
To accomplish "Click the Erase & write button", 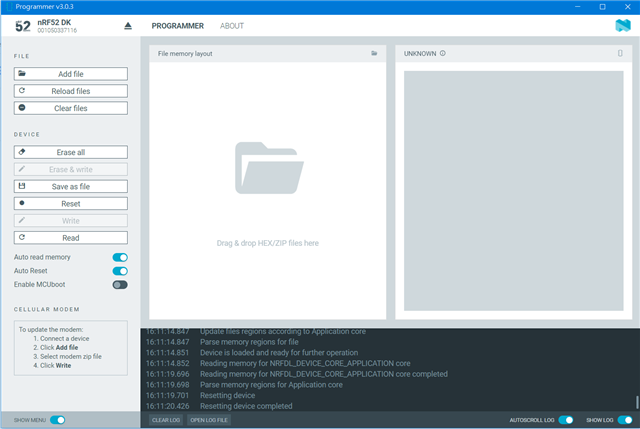I will (x=71, y=169).
